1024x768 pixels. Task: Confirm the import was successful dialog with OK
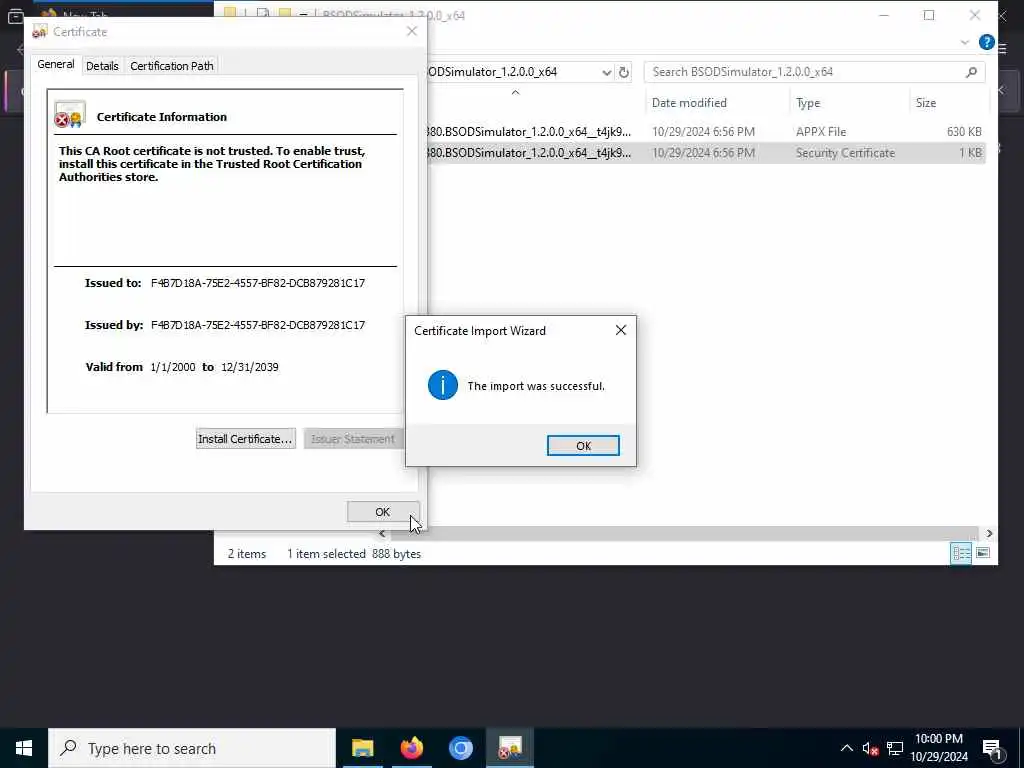coord(583,445)
